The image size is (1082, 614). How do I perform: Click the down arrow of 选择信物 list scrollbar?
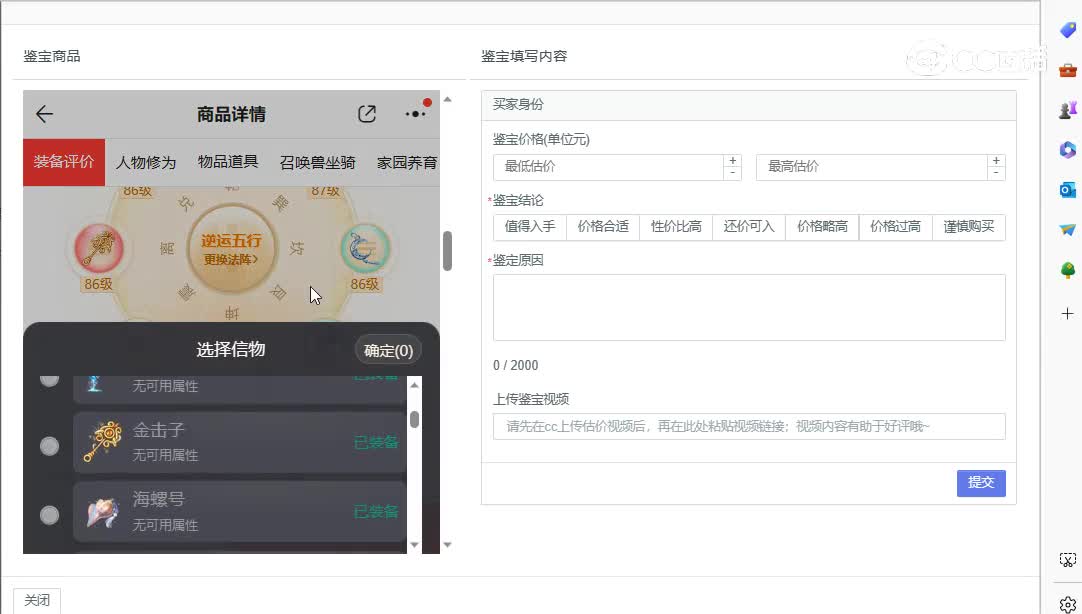coord(414,545)
